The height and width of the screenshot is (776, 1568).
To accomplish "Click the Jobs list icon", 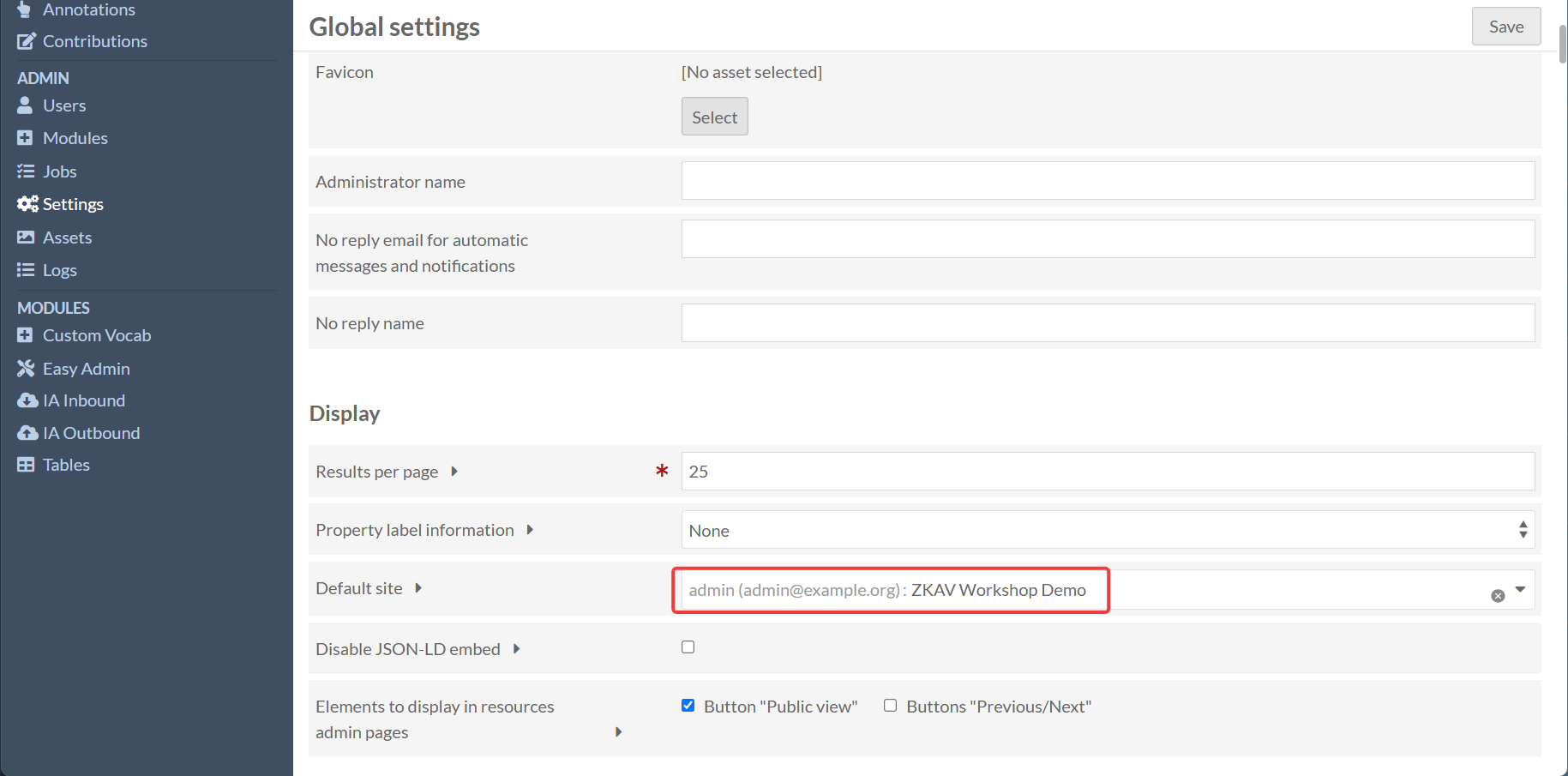I will (26, 171).
